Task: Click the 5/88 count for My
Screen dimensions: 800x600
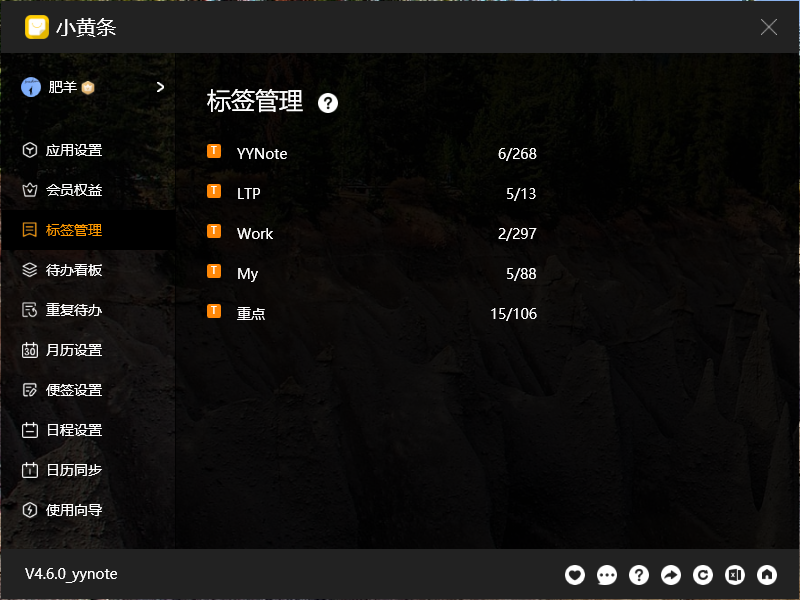Action: 521,274
